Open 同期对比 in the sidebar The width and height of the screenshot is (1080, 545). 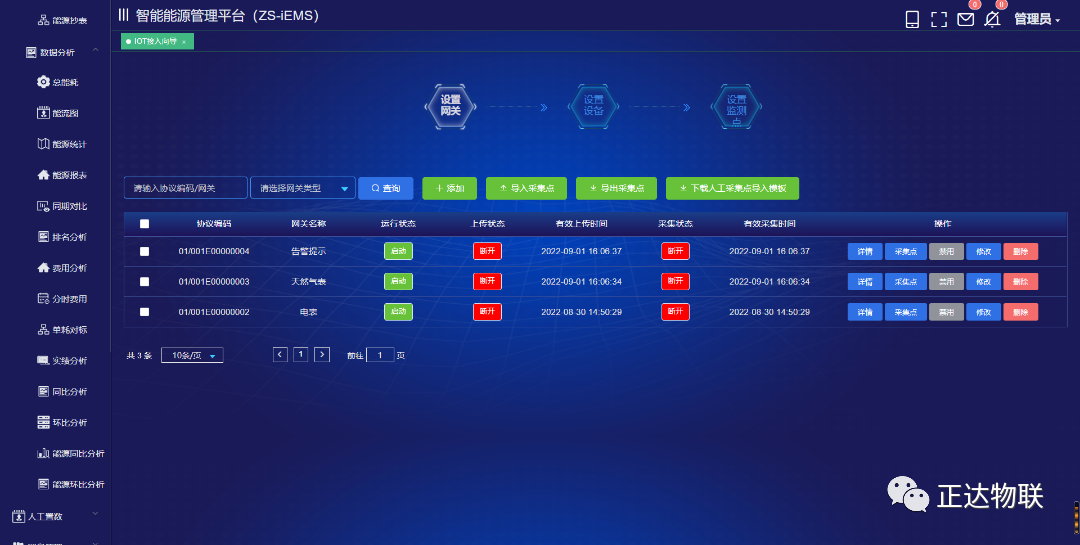click(62, 206)
